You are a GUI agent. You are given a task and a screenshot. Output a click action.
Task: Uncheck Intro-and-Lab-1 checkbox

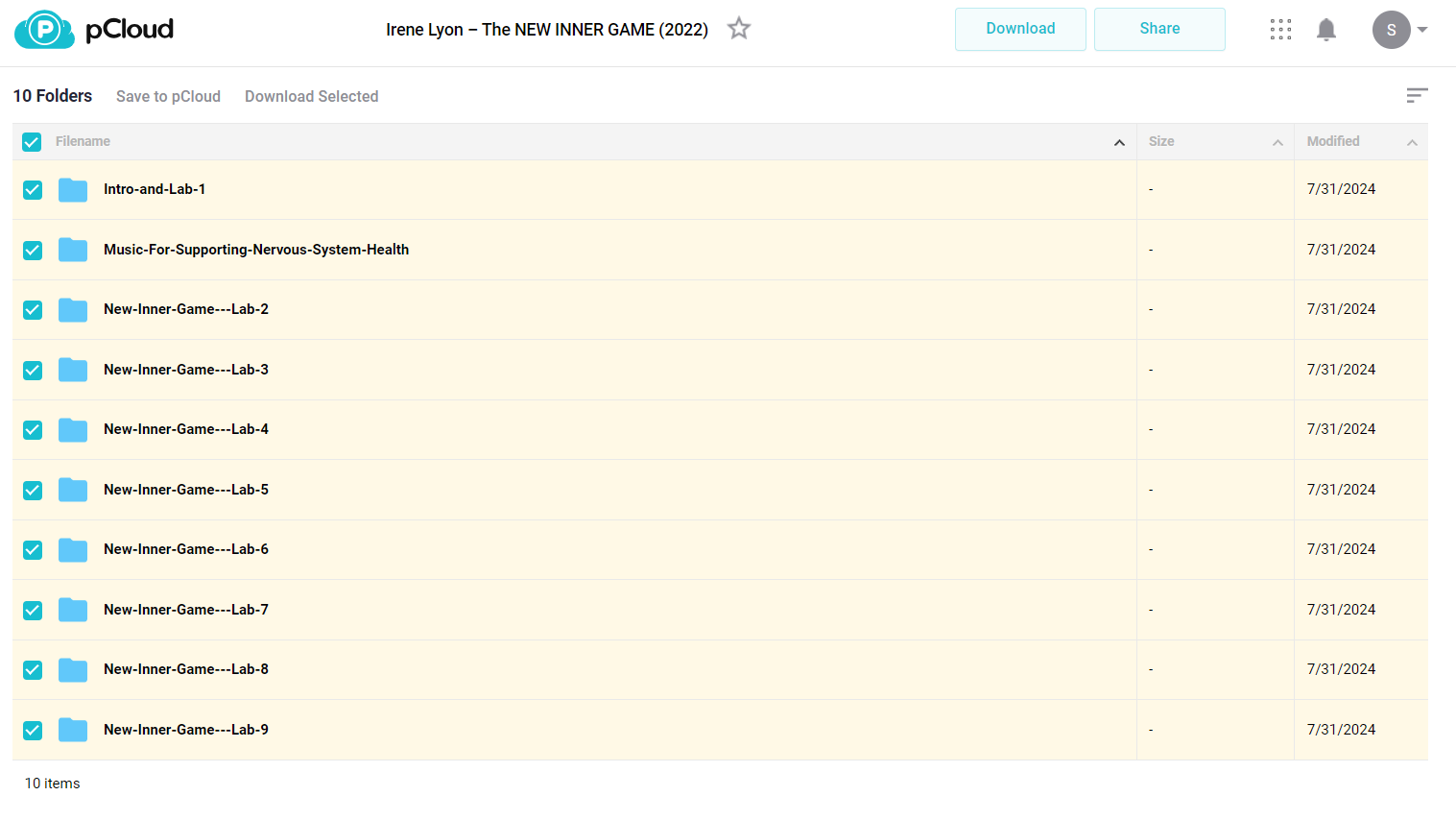click(33, 190)
